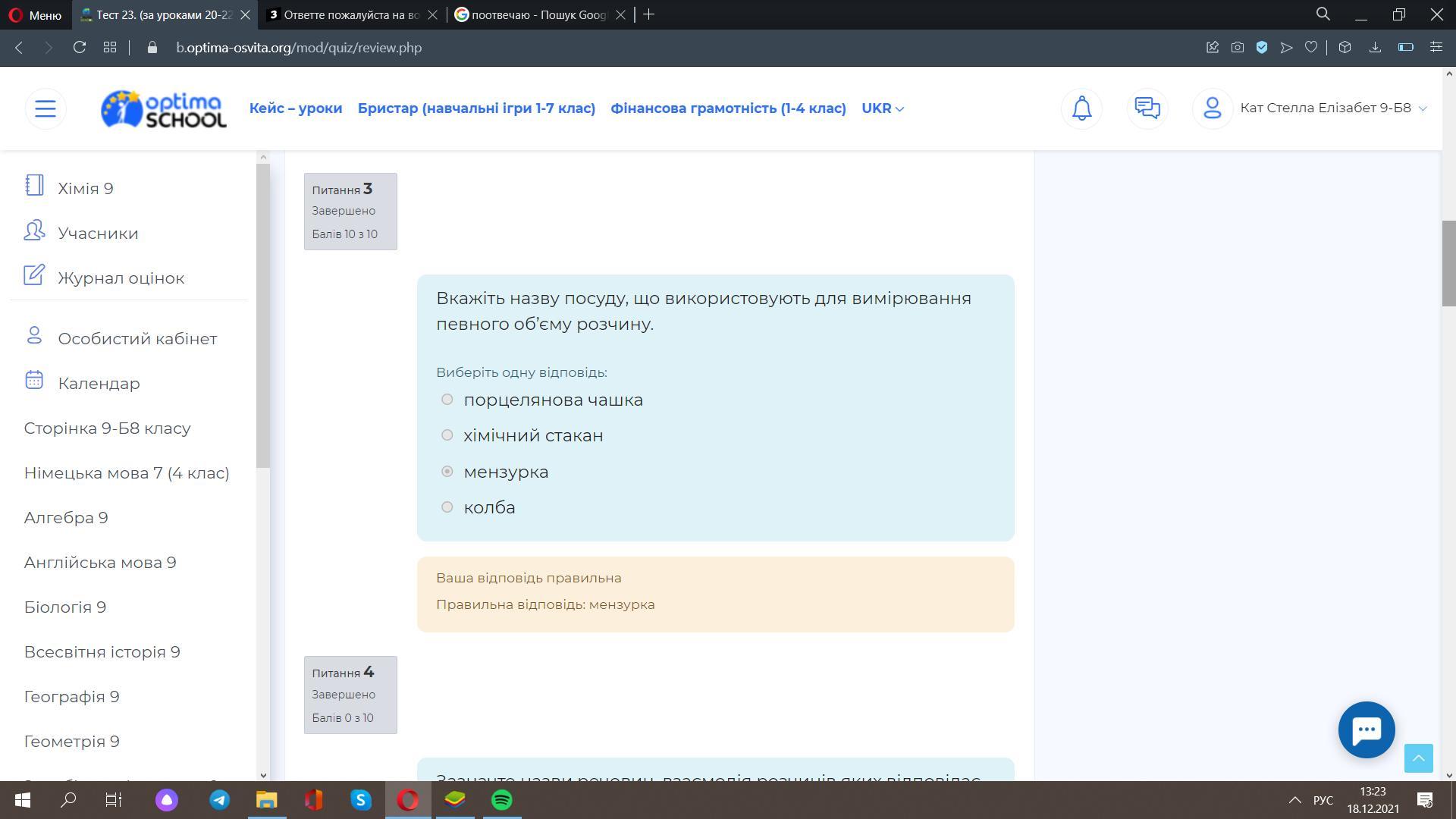Open the messages chat icon
This screenshot has width=1456, height=819.
coord(1147,108)
